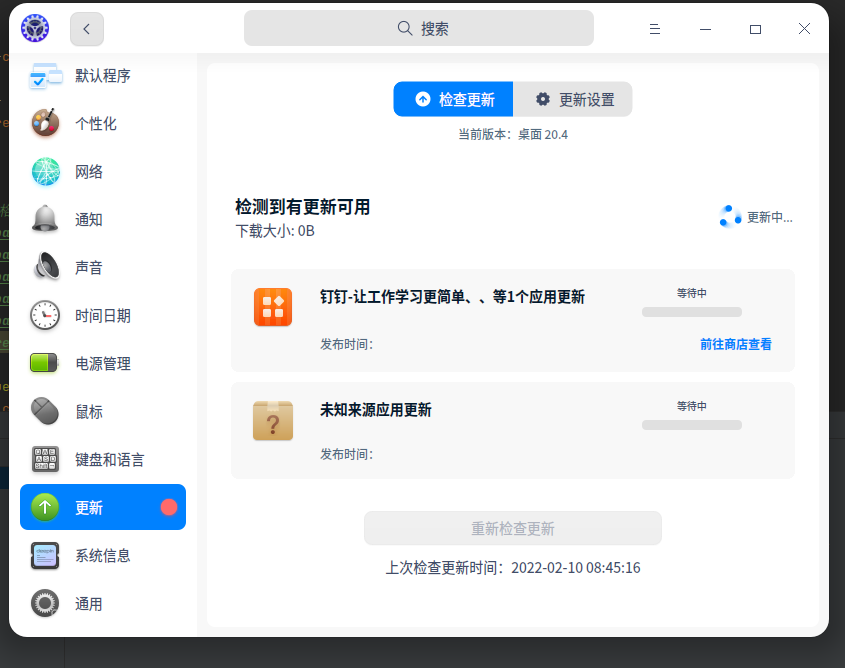This screenshot has width=845, height=668.
Task: Click the DingTalk app update icon
Action: (273, 307)
